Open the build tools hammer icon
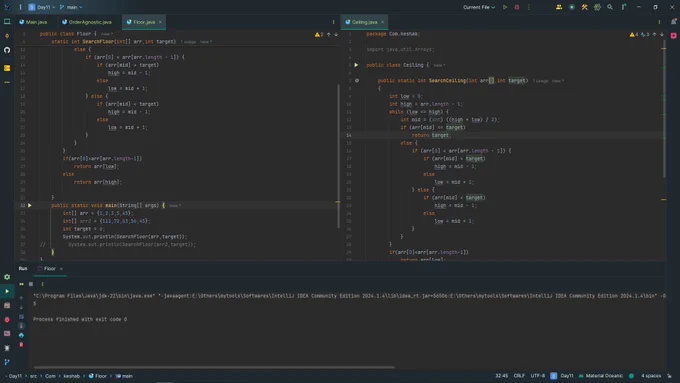 (585, 7)
